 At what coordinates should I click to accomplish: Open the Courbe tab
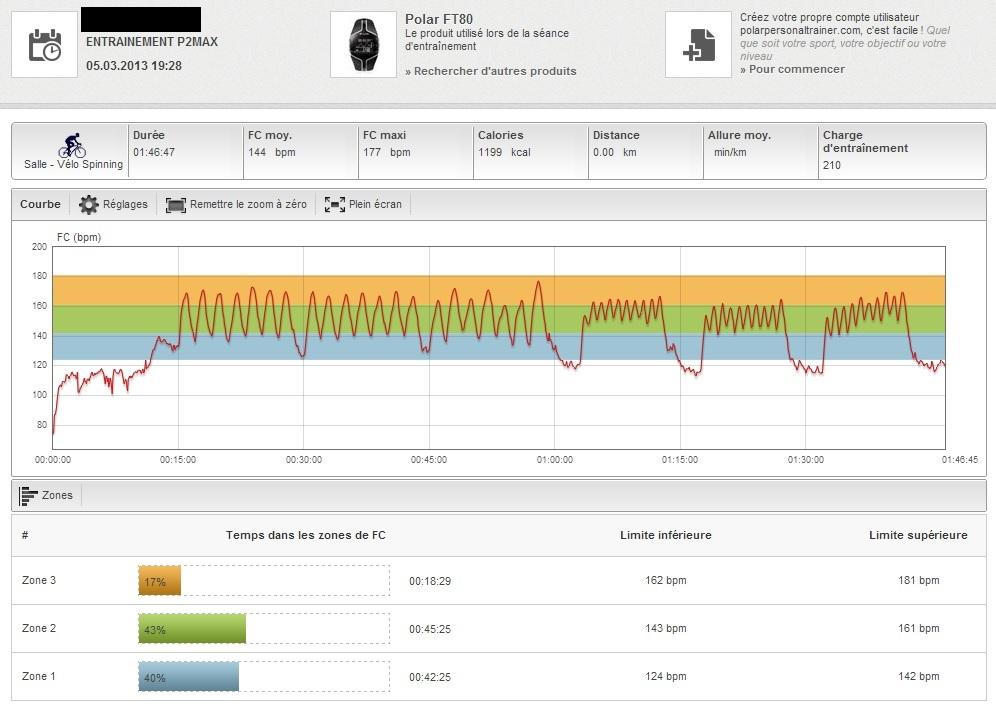coord(40,204)
